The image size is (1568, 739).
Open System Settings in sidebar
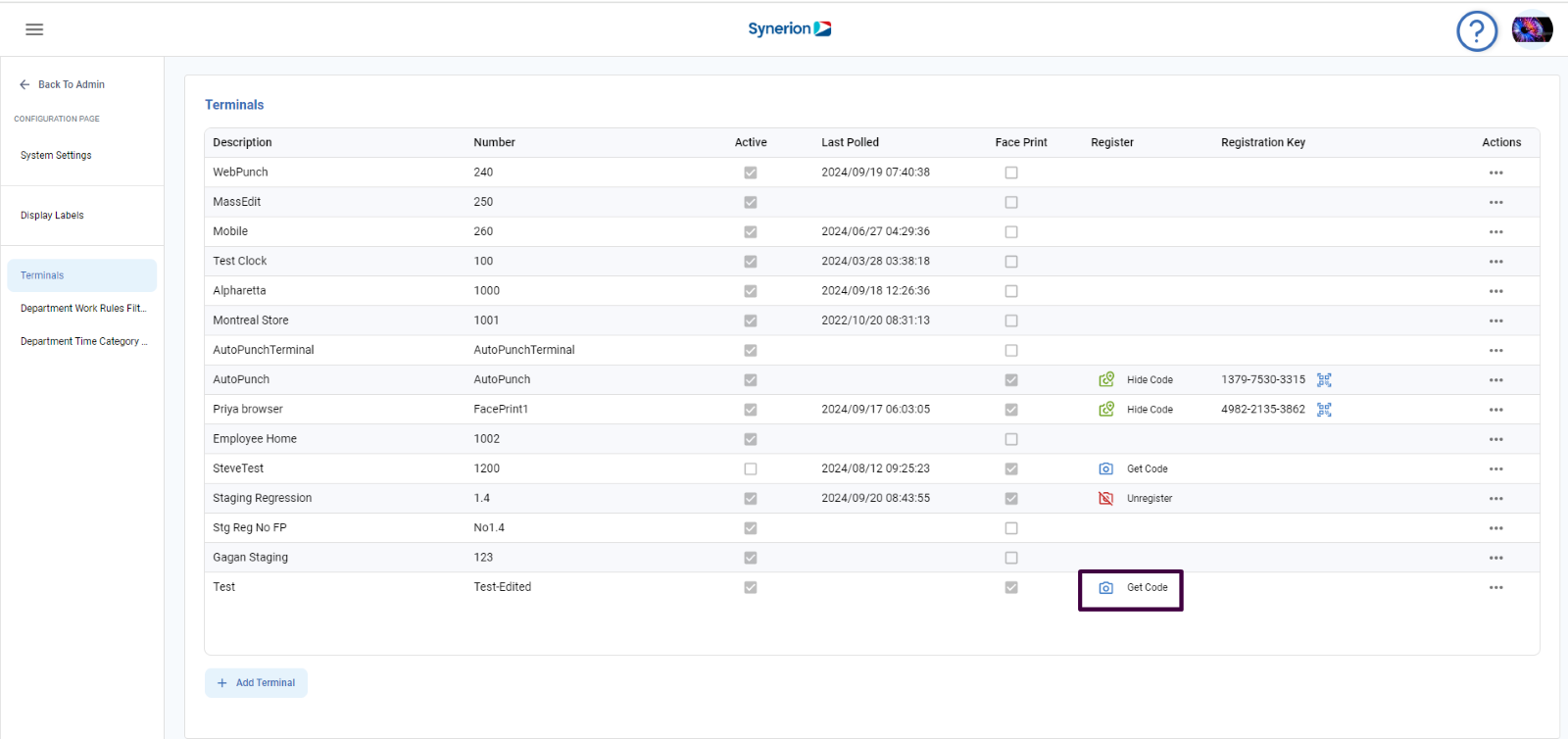(x=56, y=155)
